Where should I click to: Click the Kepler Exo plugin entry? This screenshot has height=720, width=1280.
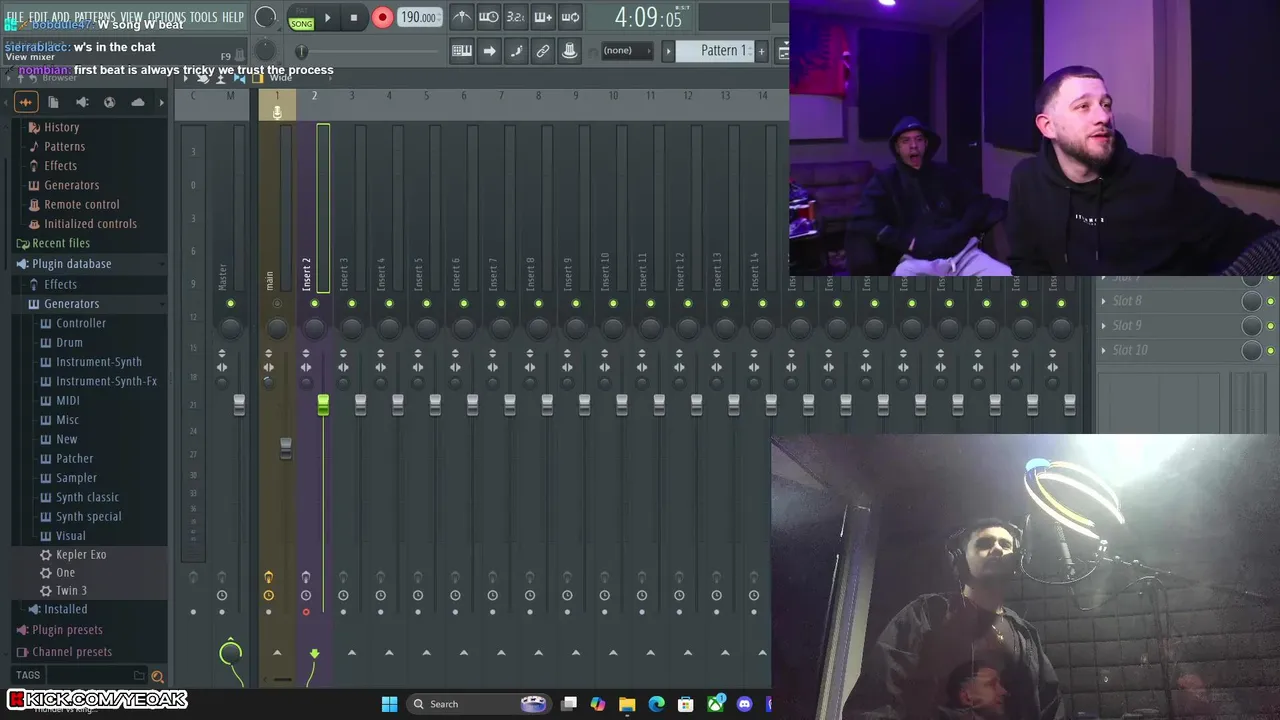pos(81,554)
